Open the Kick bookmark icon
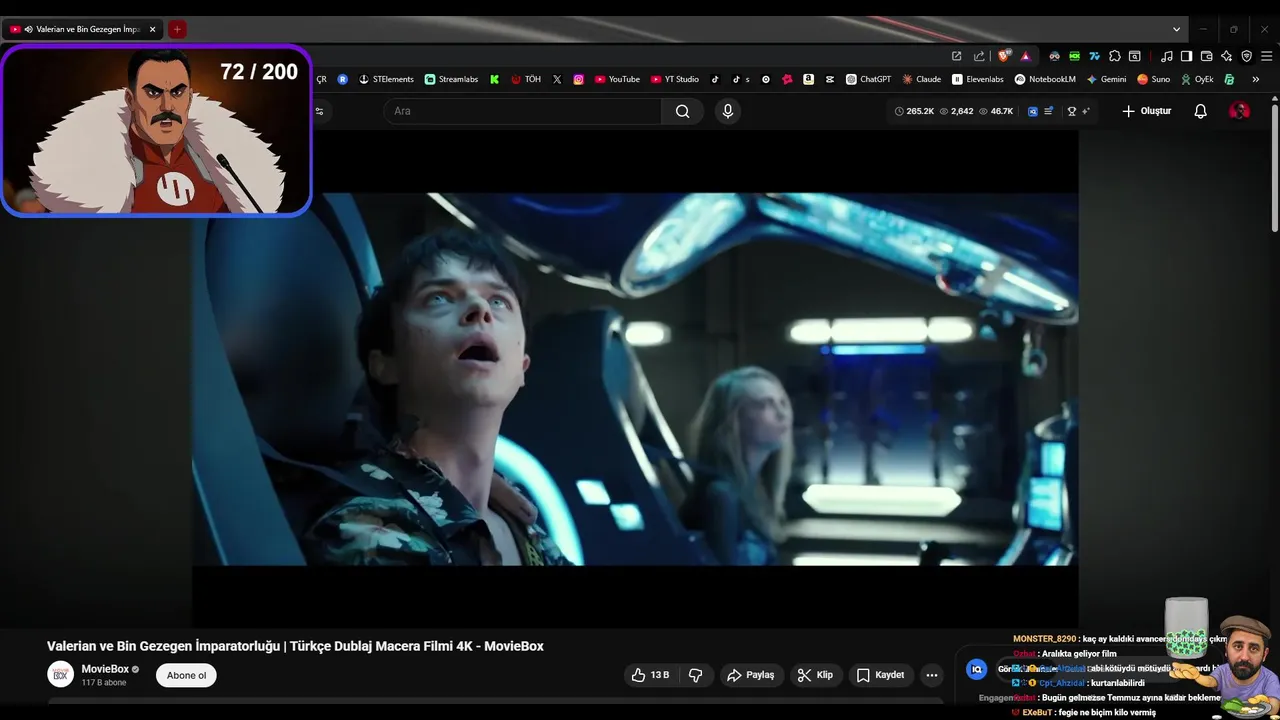 click(494, 79)
